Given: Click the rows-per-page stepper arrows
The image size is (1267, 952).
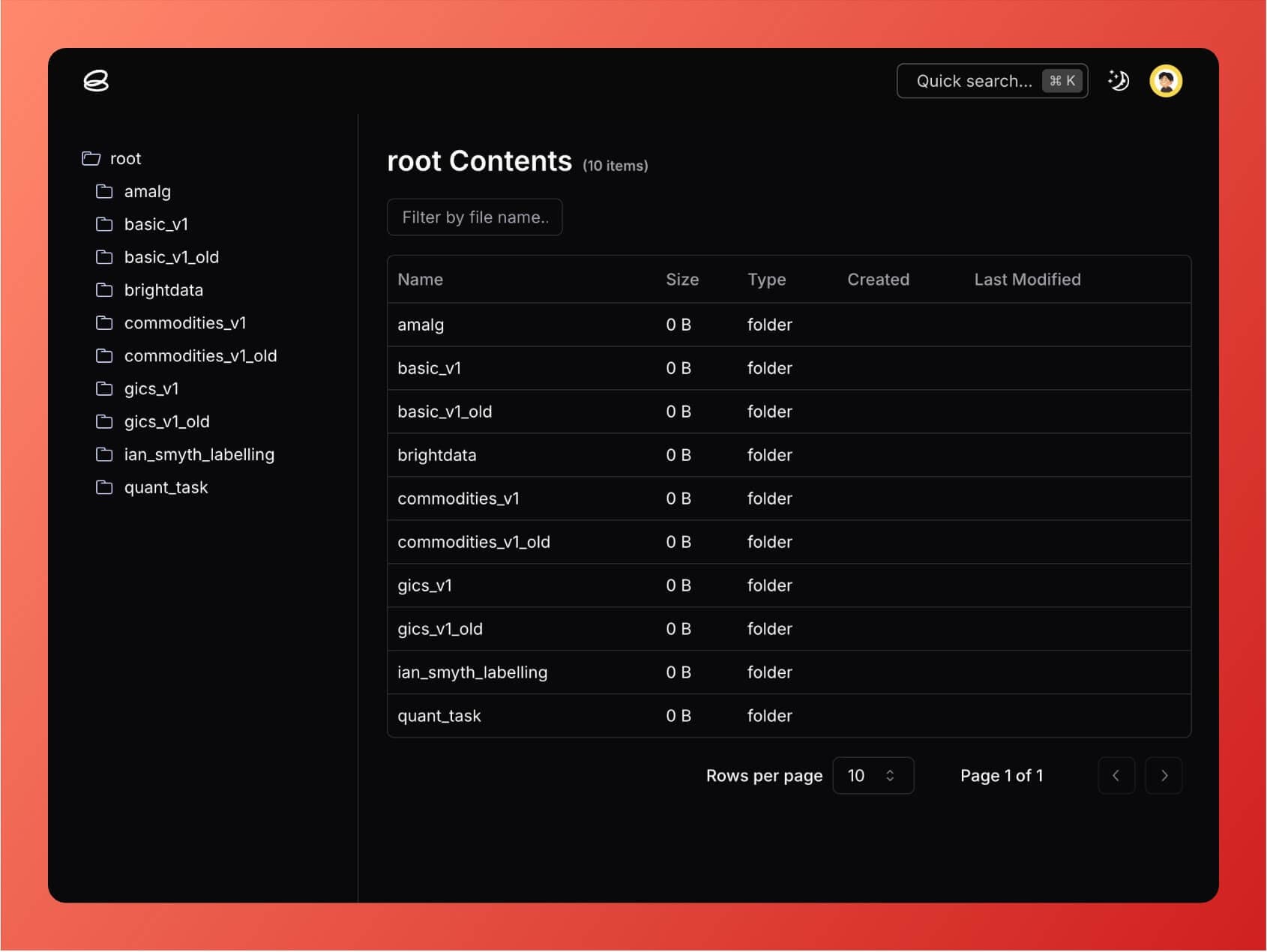Looking at the screenshot, I should click(890, 776).
